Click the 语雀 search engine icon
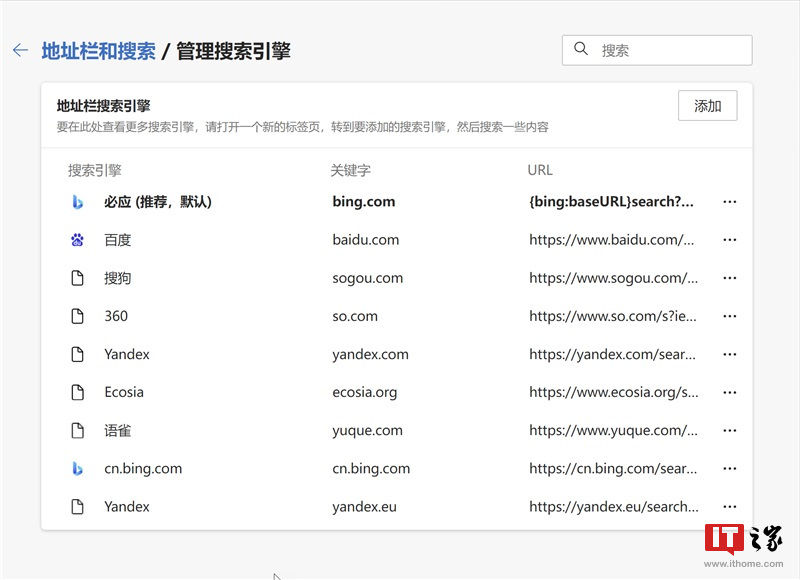Image resolution: width=800 pixels, height=580 pixels. (x=79, y=430)
